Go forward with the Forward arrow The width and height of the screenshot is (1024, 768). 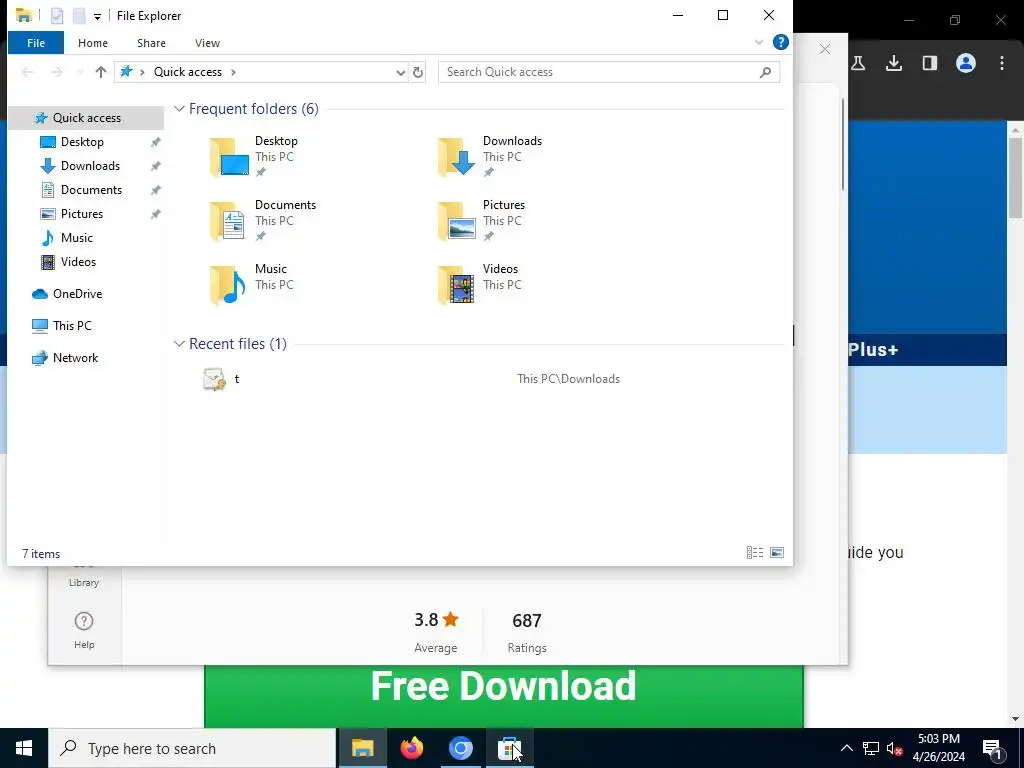pyautogui.click(x=57, y=72)
